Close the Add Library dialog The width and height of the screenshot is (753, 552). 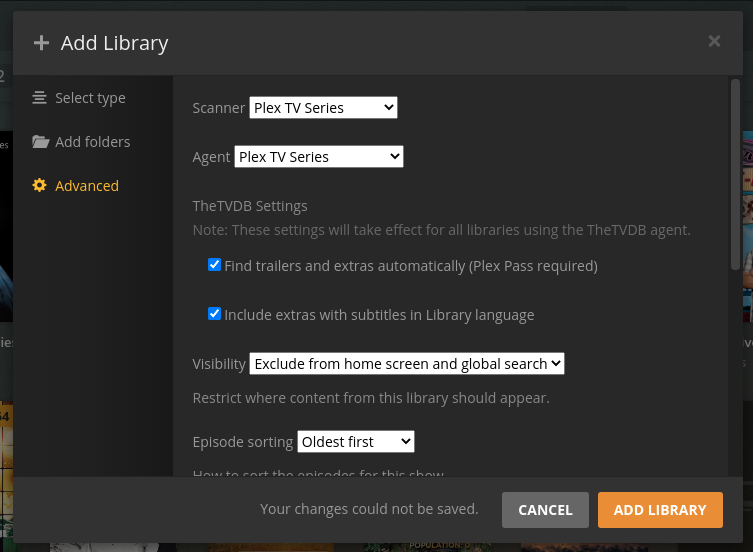tap(714, 41)
